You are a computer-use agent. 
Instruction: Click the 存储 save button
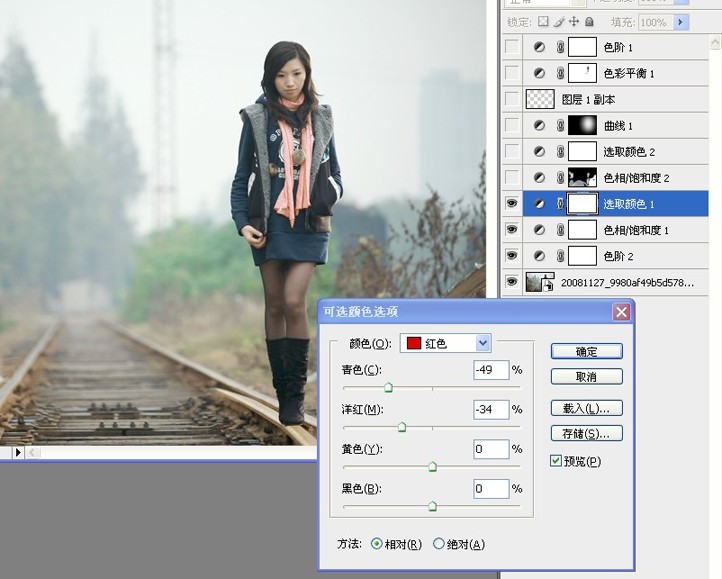(x=587, y=433)
